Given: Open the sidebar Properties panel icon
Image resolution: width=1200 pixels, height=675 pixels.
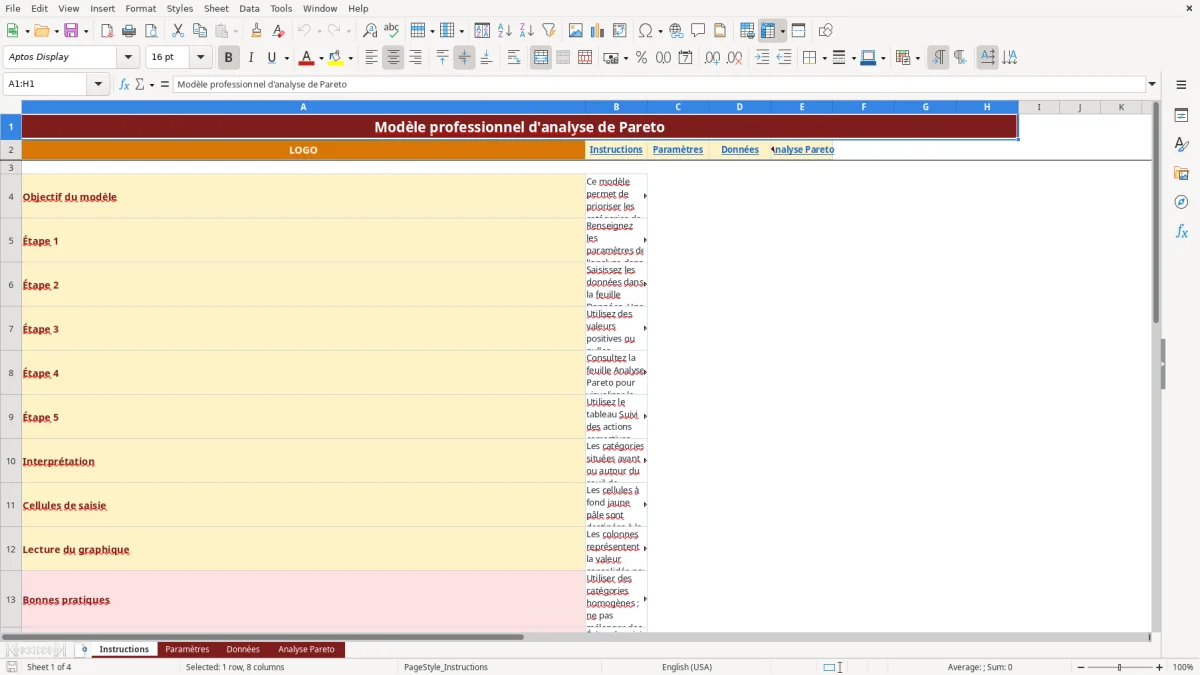Looking at the screenshot, I should pyautogui.click(x=1181, y=115).
